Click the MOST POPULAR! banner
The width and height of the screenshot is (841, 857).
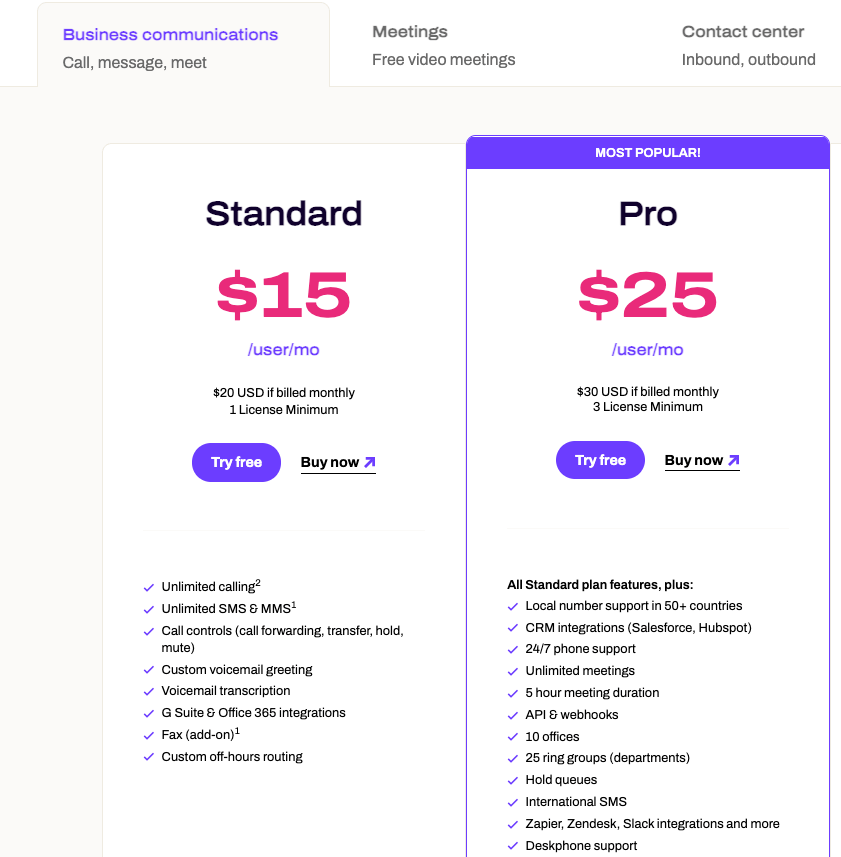(647, 152)
